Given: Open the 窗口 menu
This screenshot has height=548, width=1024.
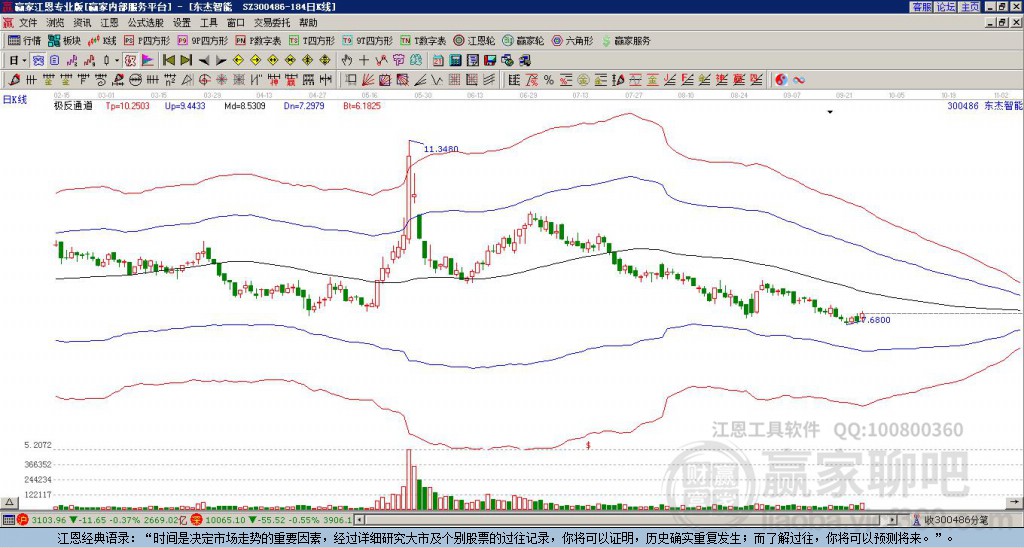Looking at the screenshot, I should (x=236, y=23).
